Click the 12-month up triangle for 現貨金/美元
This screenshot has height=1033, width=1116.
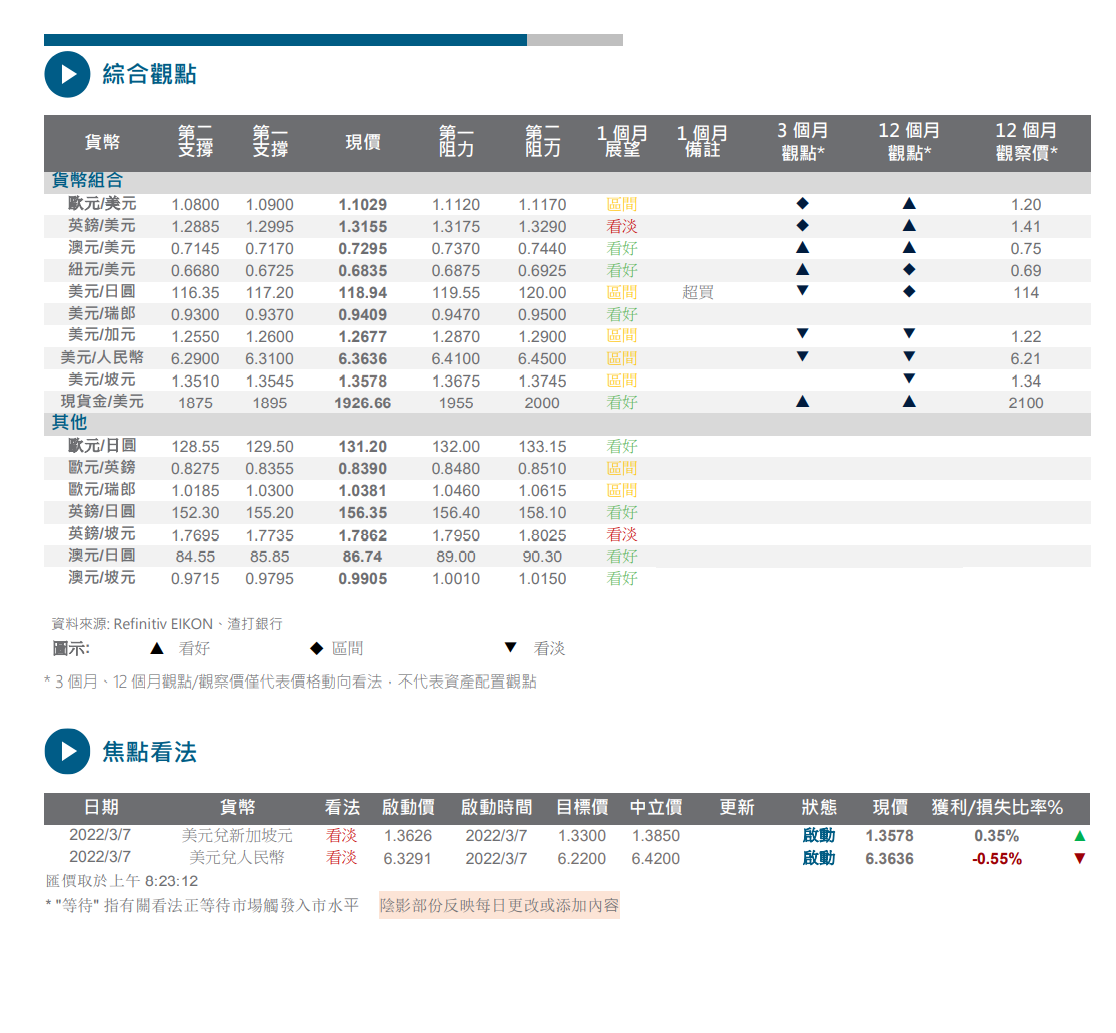pyautogui.click(x=909, y=402)
